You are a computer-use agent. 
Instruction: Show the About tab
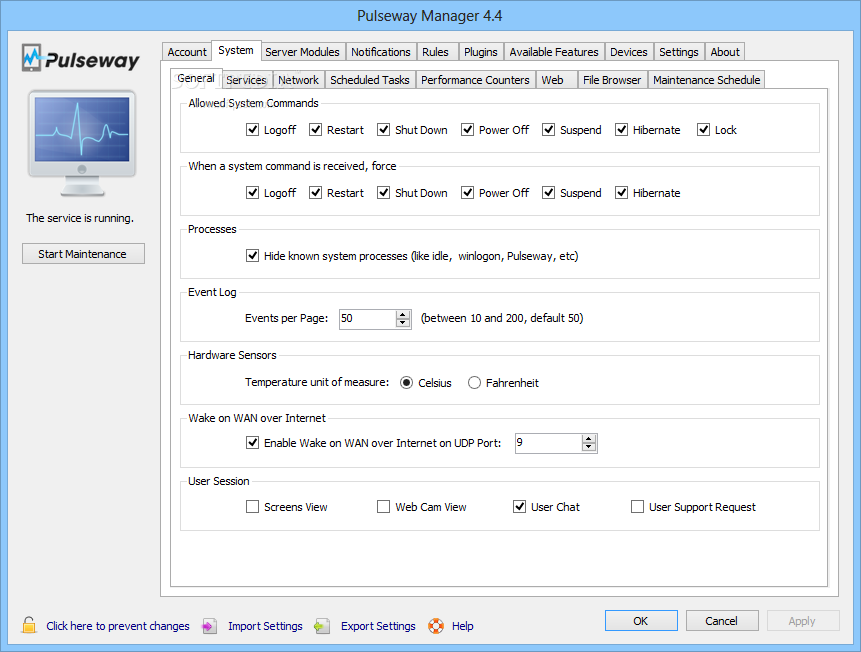725,52
